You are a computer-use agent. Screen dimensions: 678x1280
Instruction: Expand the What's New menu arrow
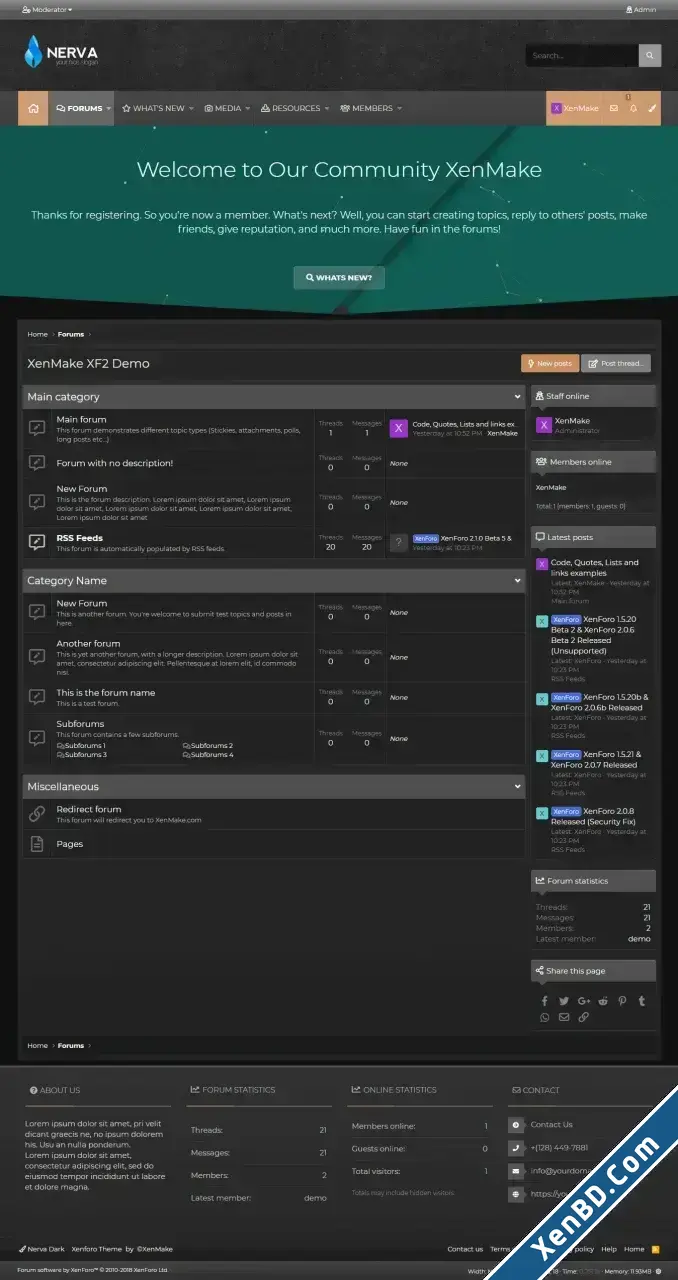tap(191, 108)
